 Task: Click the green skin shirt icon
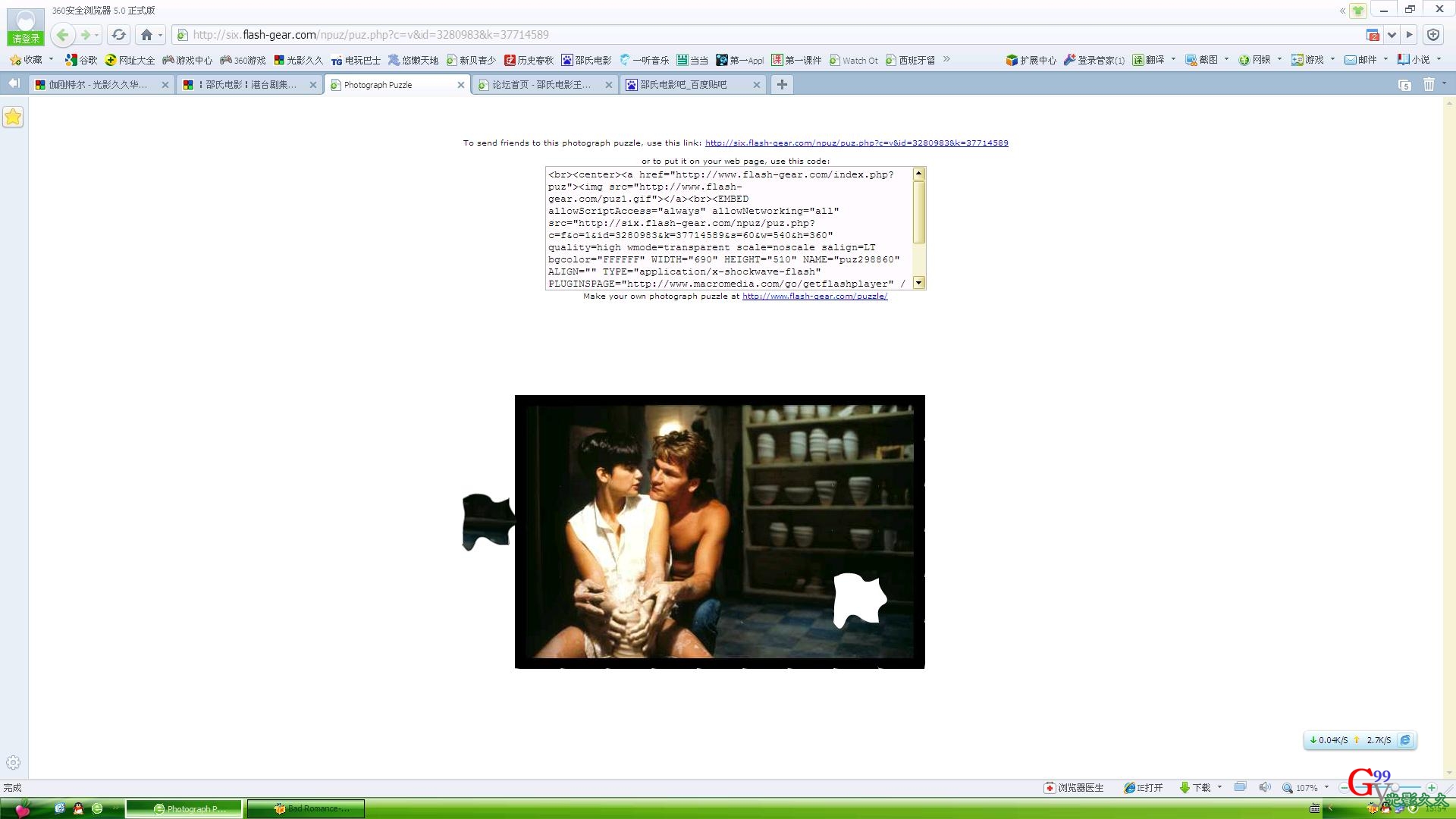click(x=1358, y=11)
